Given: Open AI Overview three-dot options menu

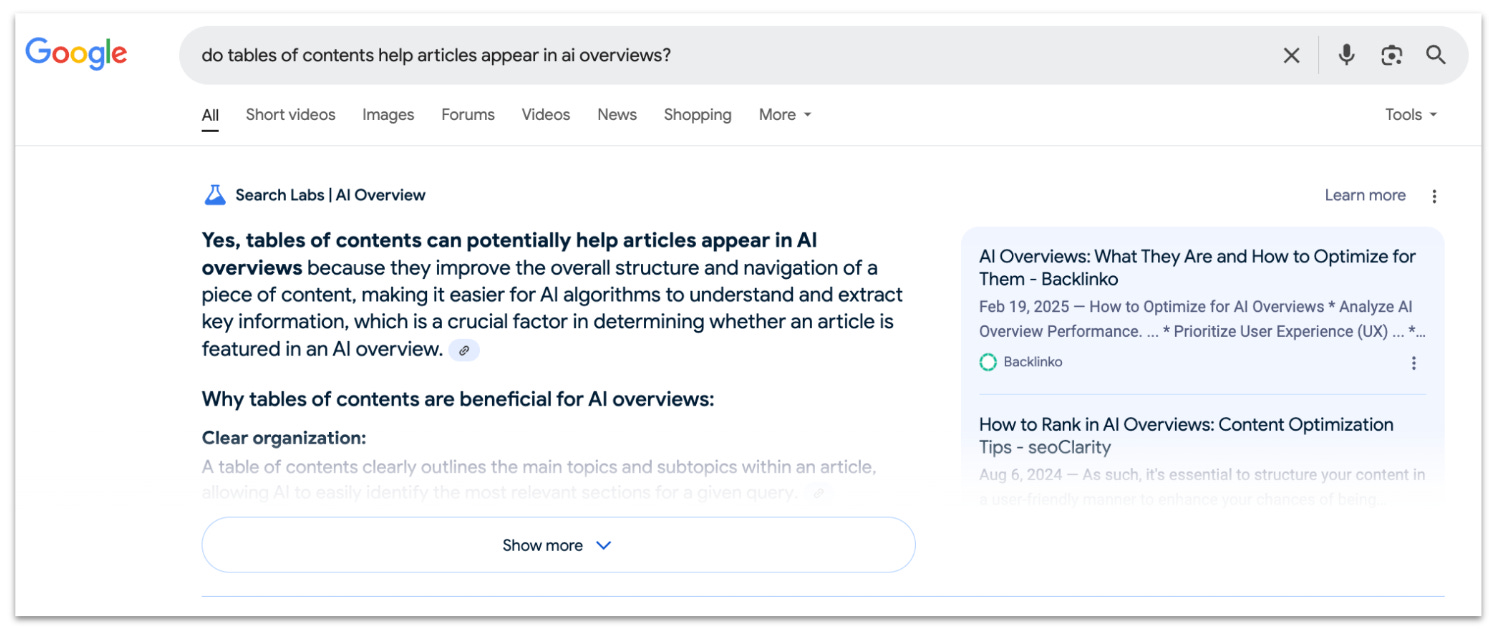Looking at the screenshot, I should tap(1434, 196).
